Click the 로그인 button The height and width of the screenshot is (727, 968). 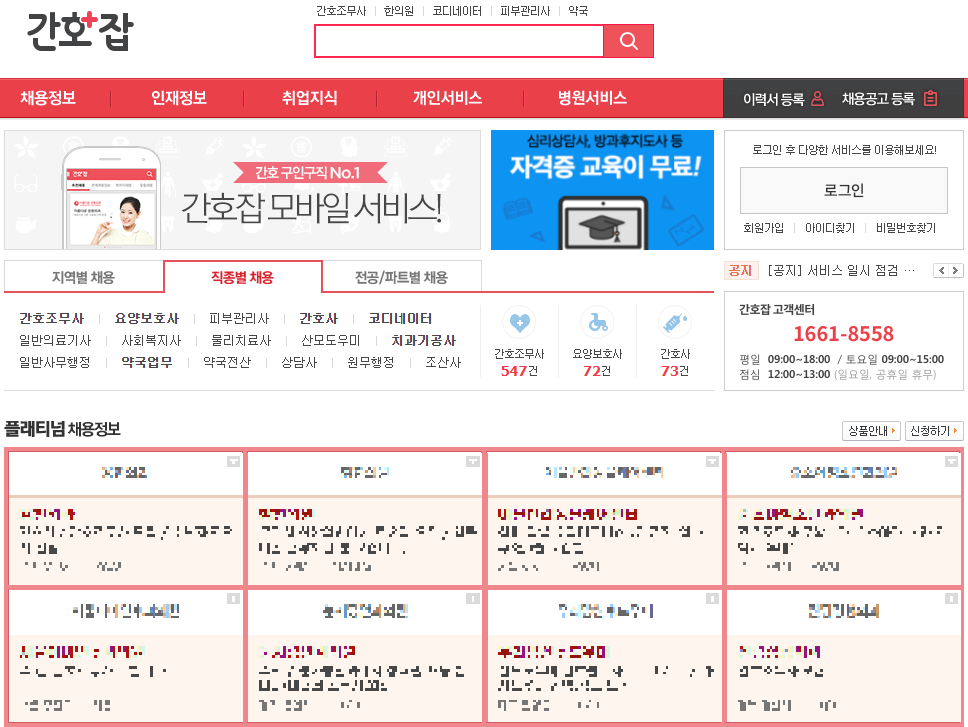844,190
